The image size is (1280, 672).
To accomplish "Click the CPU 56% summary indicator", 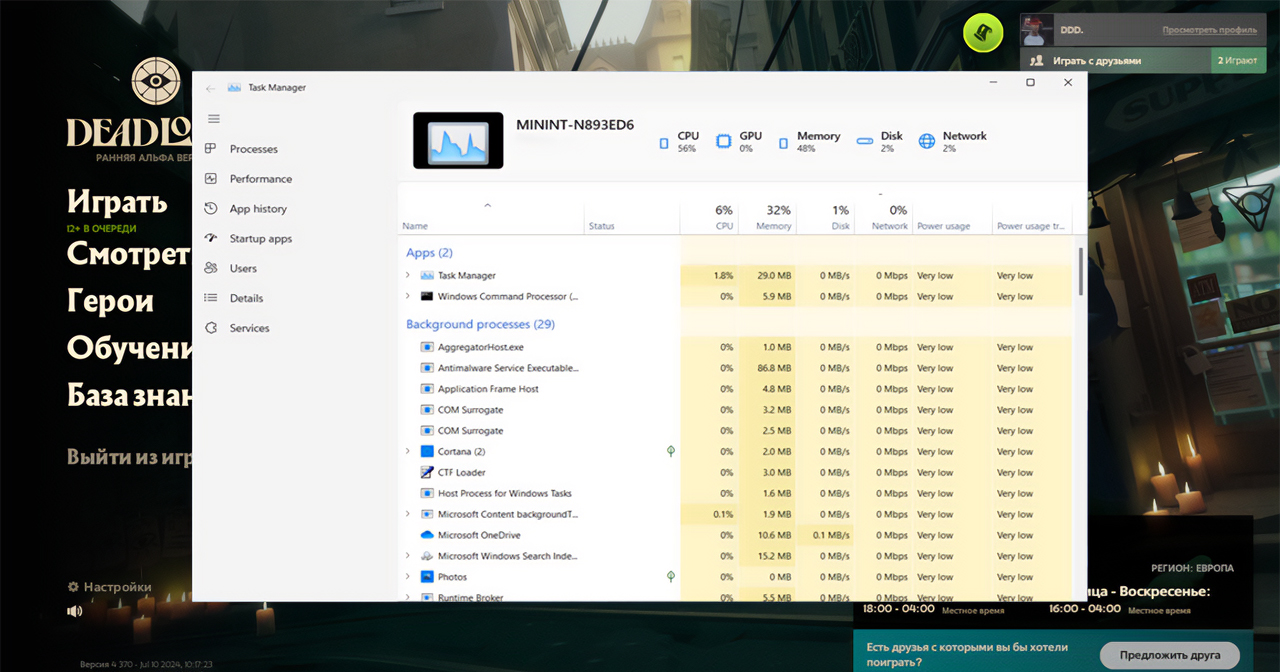I will pos(679,142).
